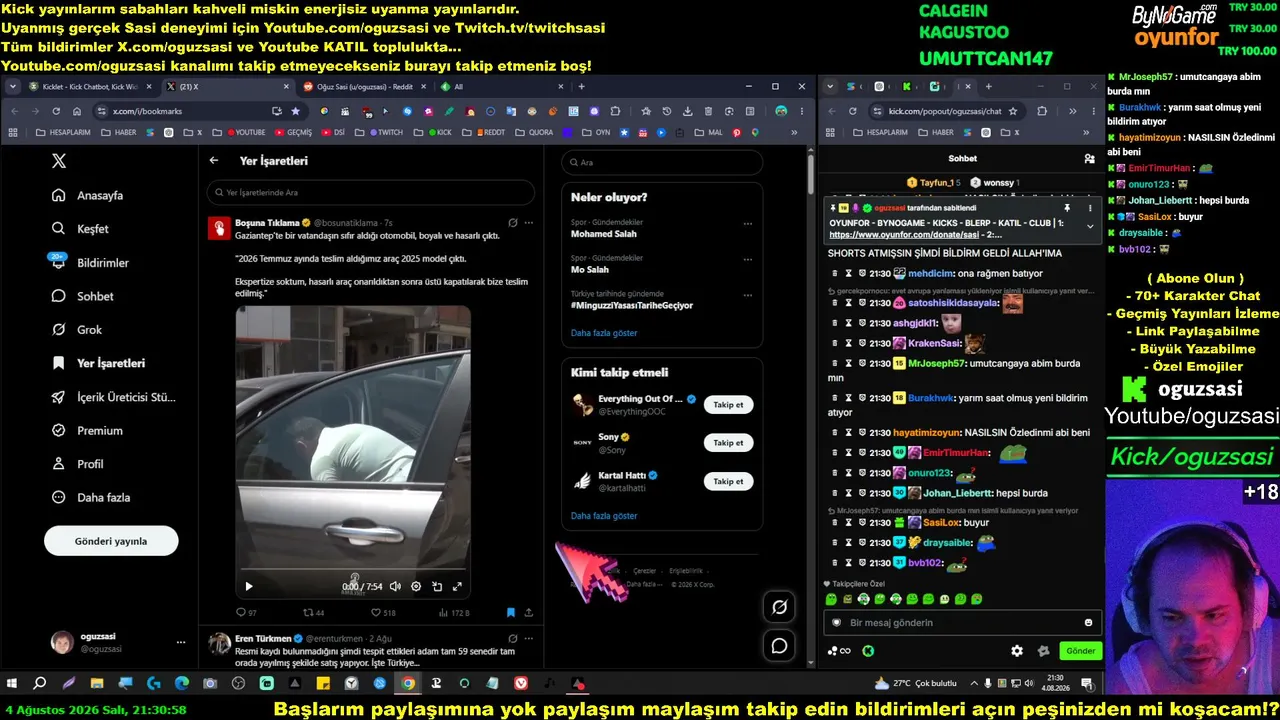Image resolution: width=1280 pixels, height=720 pixels.
Task: Reload the kick.com chat page
Action: point(853,111)
